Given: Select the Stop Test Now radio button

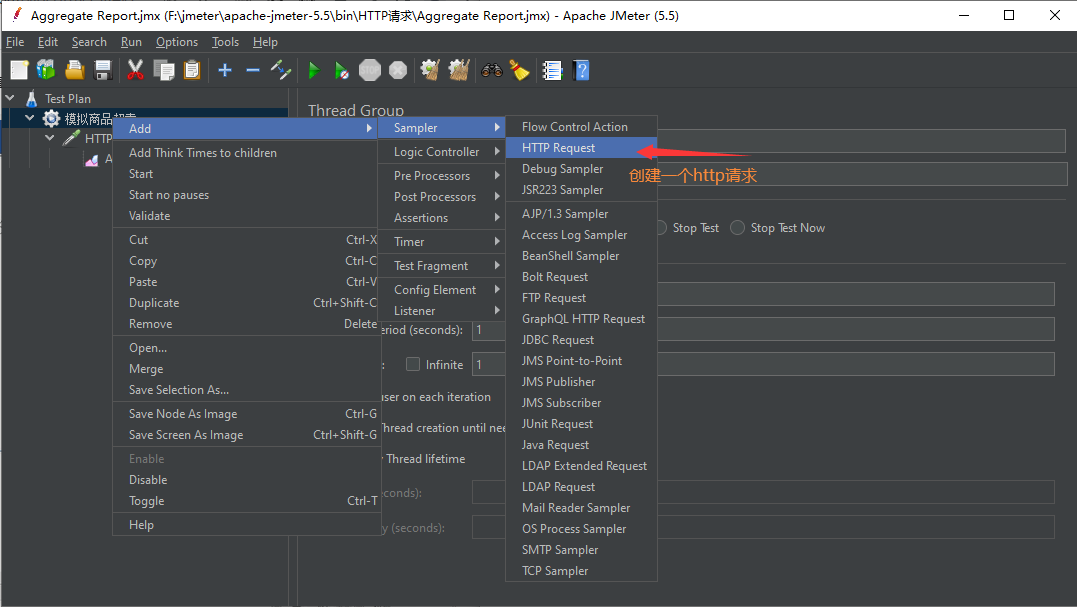Looking at the screenshot, I should click(x=737, y=227).
